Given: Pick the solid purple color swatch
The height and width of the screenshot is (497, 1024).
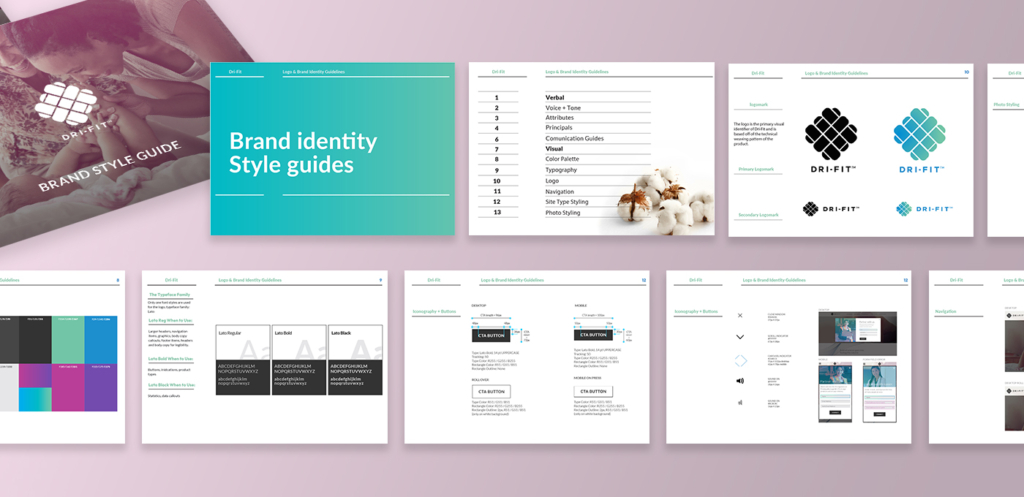Looking at the screenshot, I should pyautogui.click(x=101, y=388).
